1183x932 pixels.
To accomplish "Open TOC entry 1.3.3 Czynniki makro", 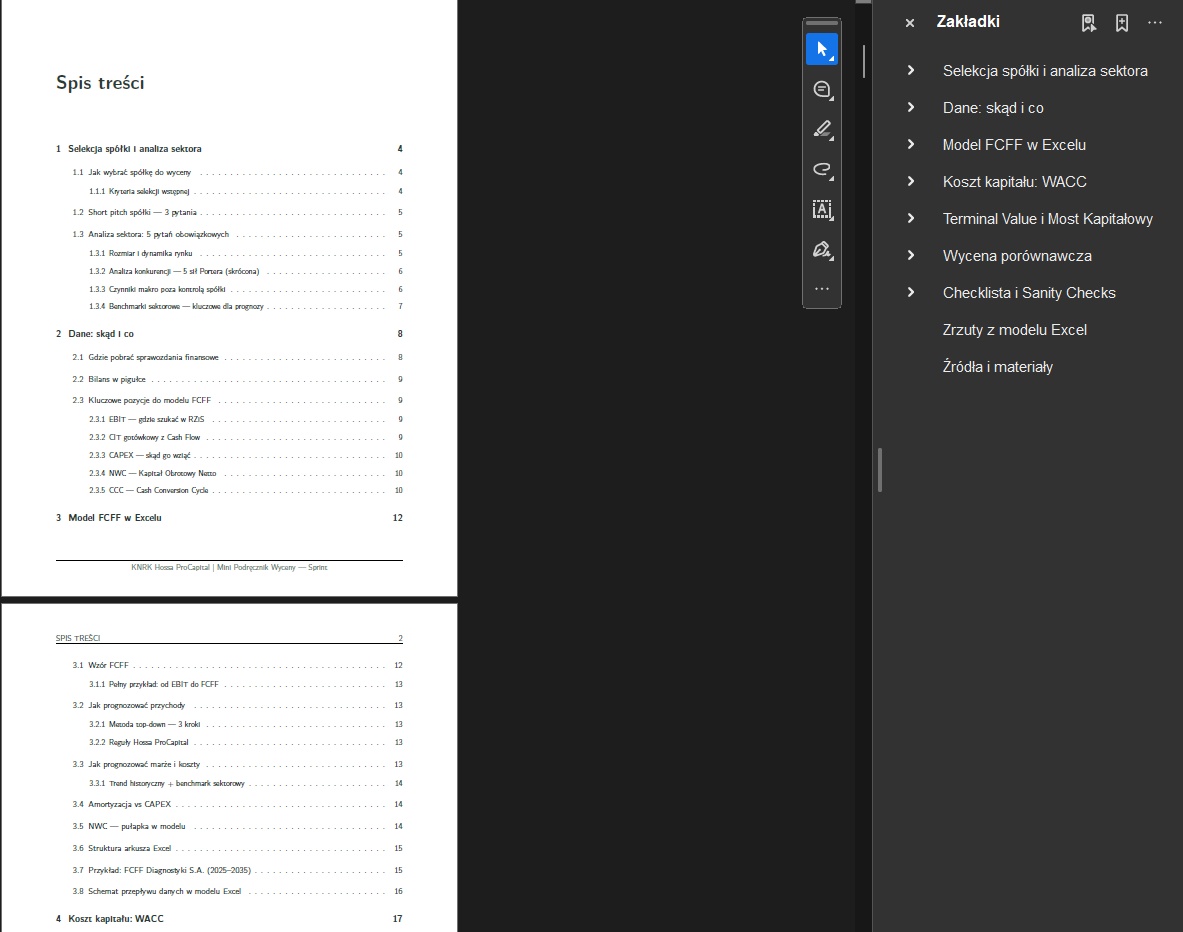I will click(245, 289).
